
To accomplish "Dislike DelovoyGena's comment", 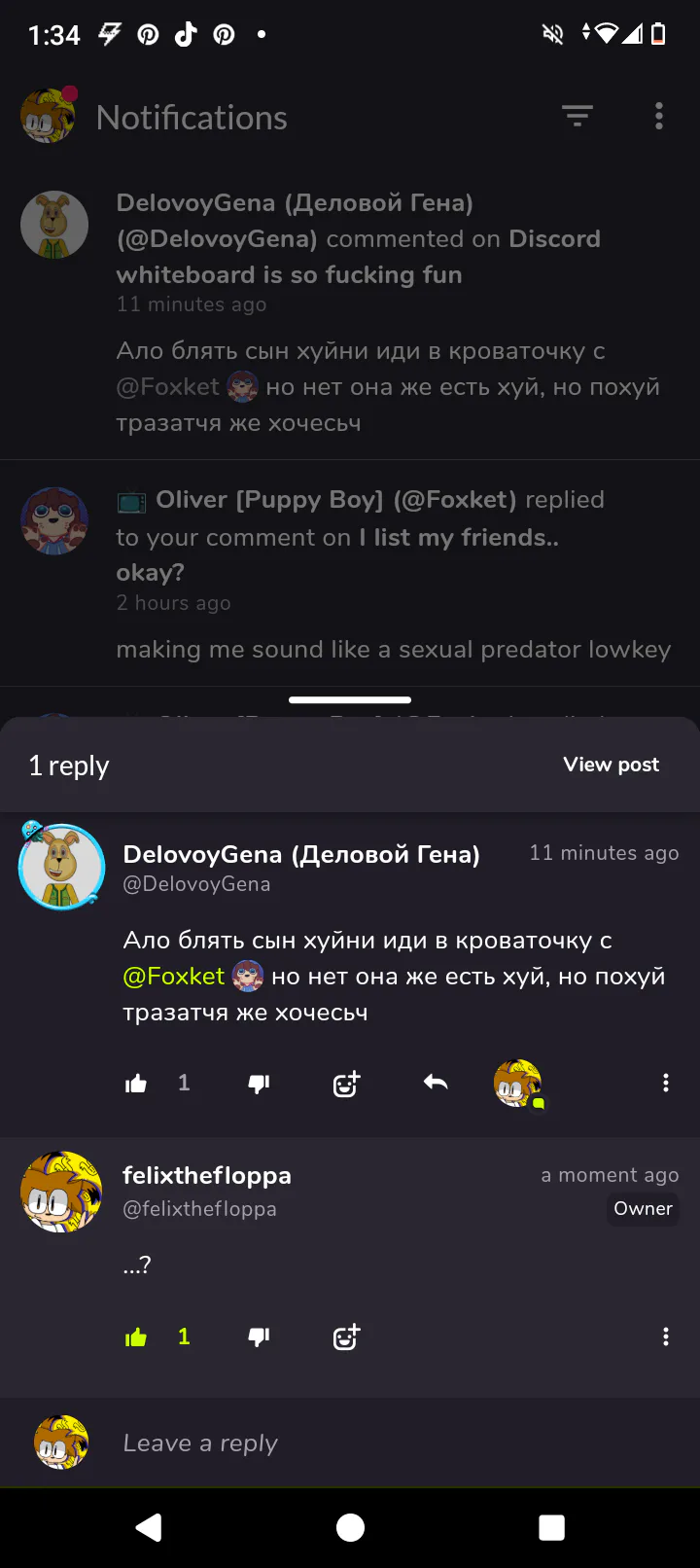I will coord(259,1084).
